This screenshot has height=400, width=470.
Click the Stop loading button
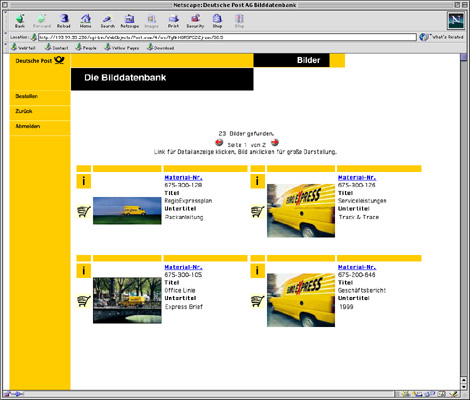pos(239,21)
